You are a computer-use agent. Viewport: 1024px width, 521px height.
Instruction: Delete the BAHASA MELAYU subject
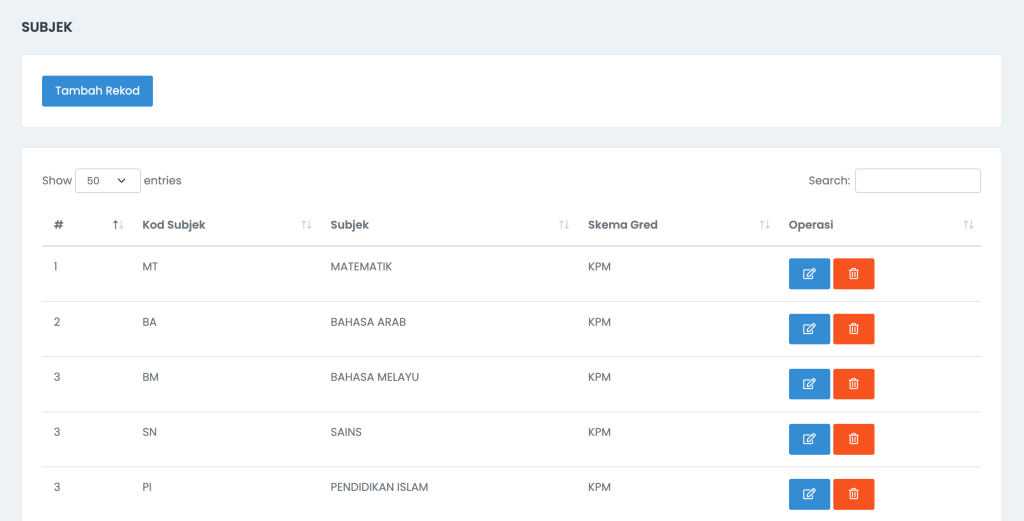[x=854, y=384]
